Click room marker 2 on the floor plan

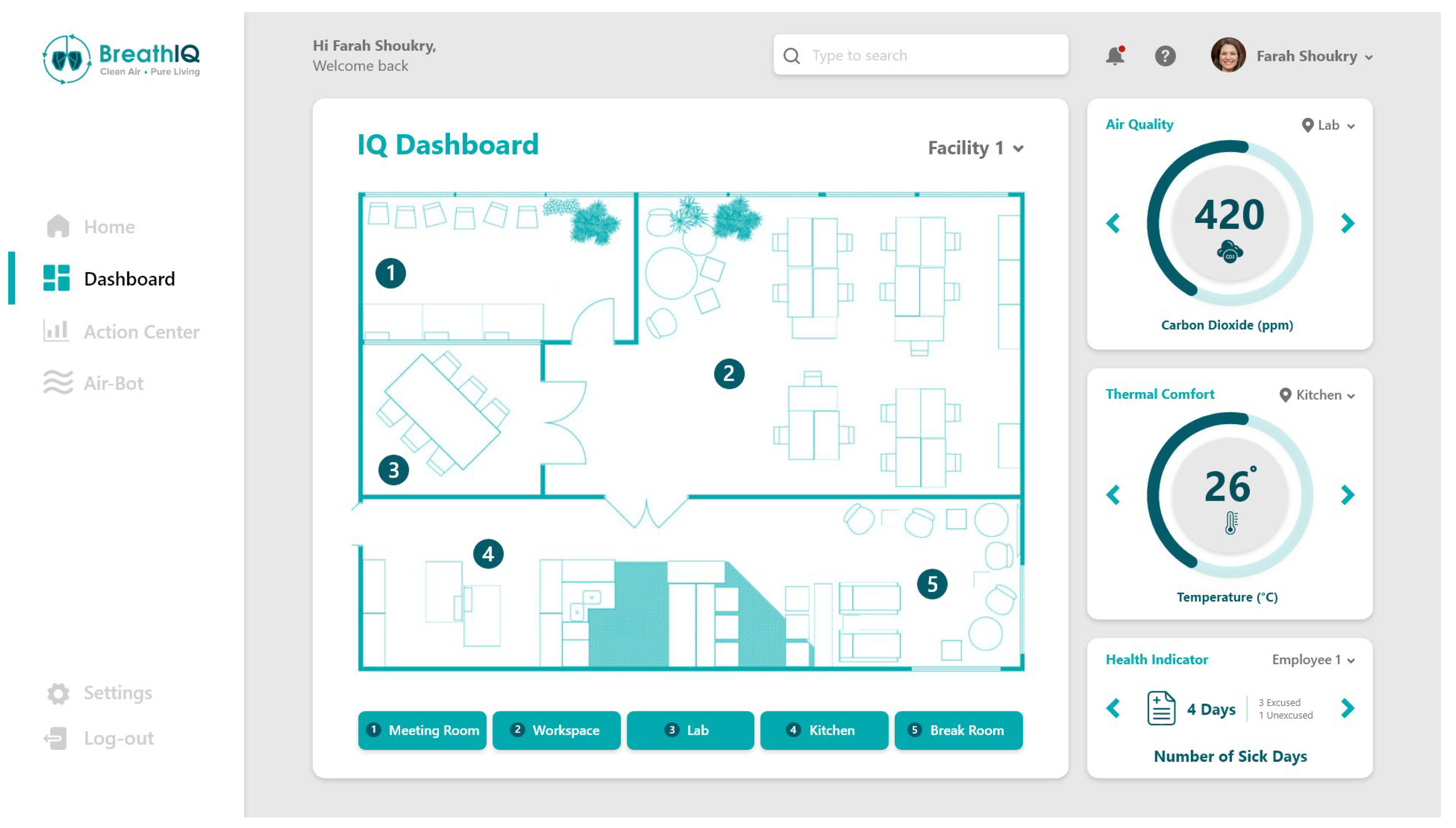click(x=729, y=373)
